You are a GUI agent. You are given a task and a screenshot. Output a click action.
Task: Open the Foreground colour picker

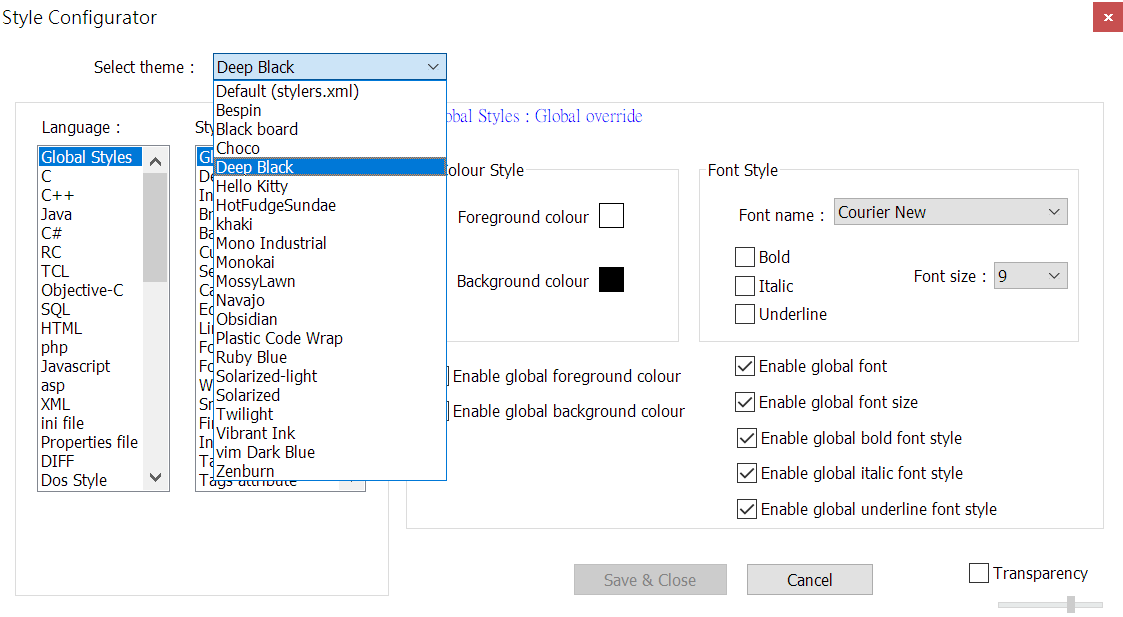[x=611, y=215]
